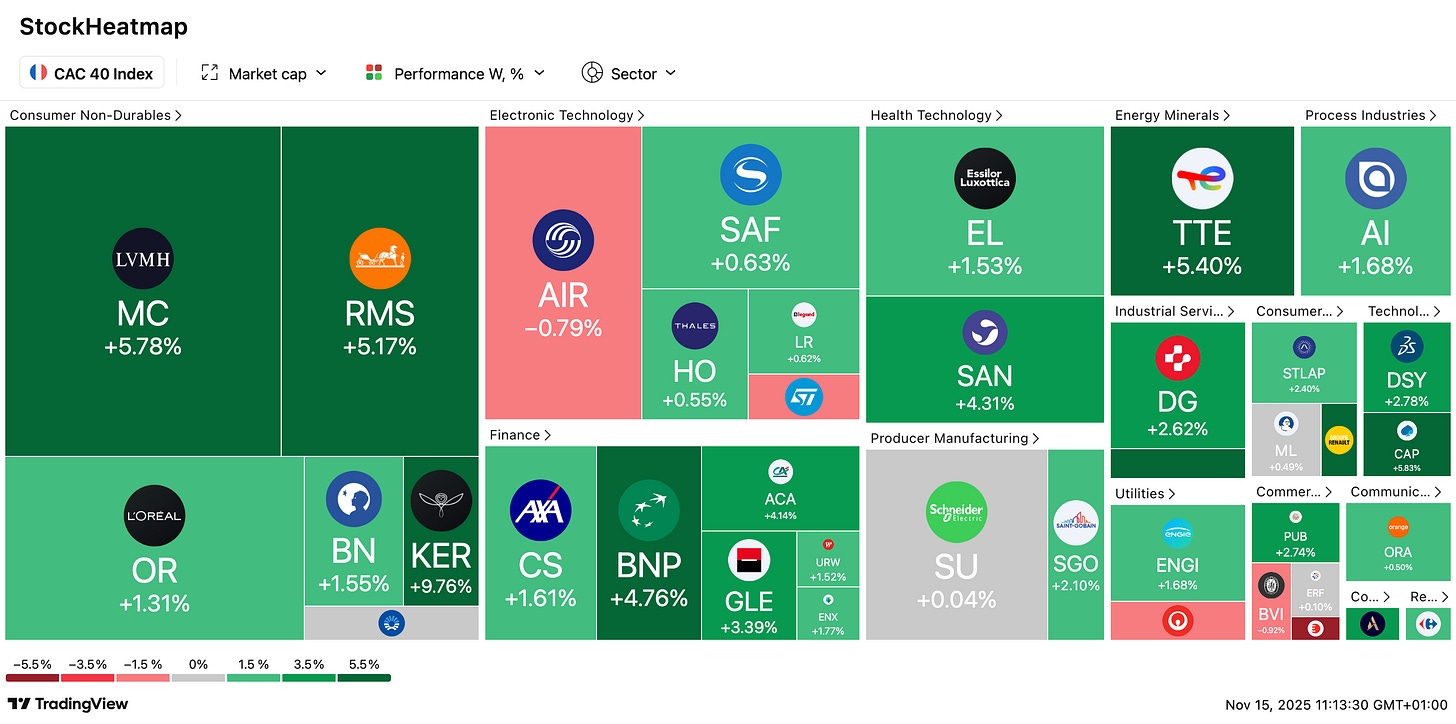The image size is (1456, 724).
Task: Click the yellow Groupe Renault logo tile
Action: click(x=1339, y=440)
